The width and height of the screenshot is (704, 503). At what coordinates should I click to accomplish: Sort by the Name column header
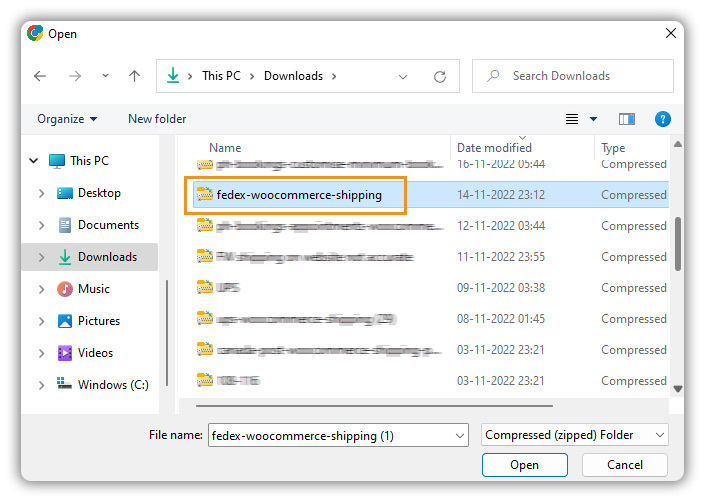pyautogui.click(x=225, y=148)
